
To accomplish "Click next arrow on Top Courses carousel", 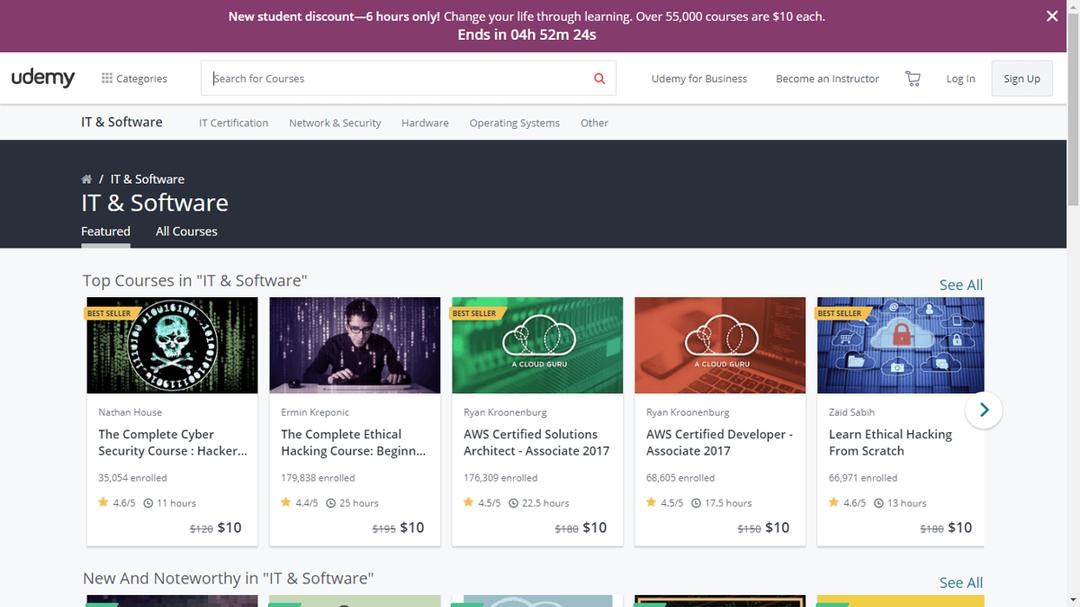I will tap(984, 410).
